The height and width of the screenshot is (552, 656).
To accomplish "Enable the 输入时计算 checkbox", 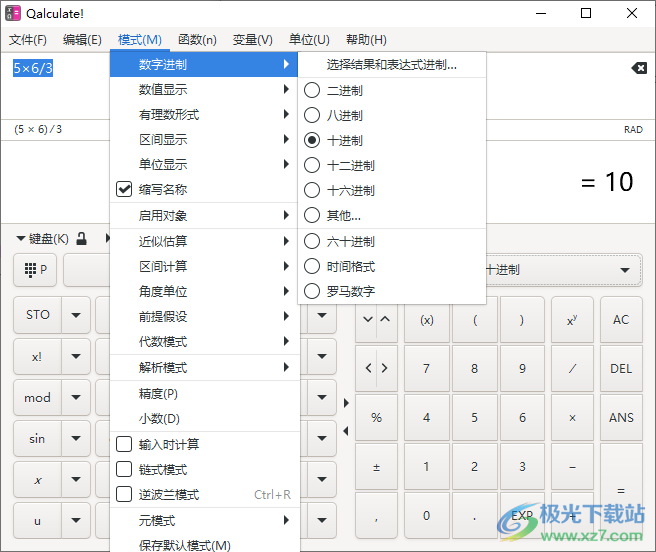I will 124,444.
